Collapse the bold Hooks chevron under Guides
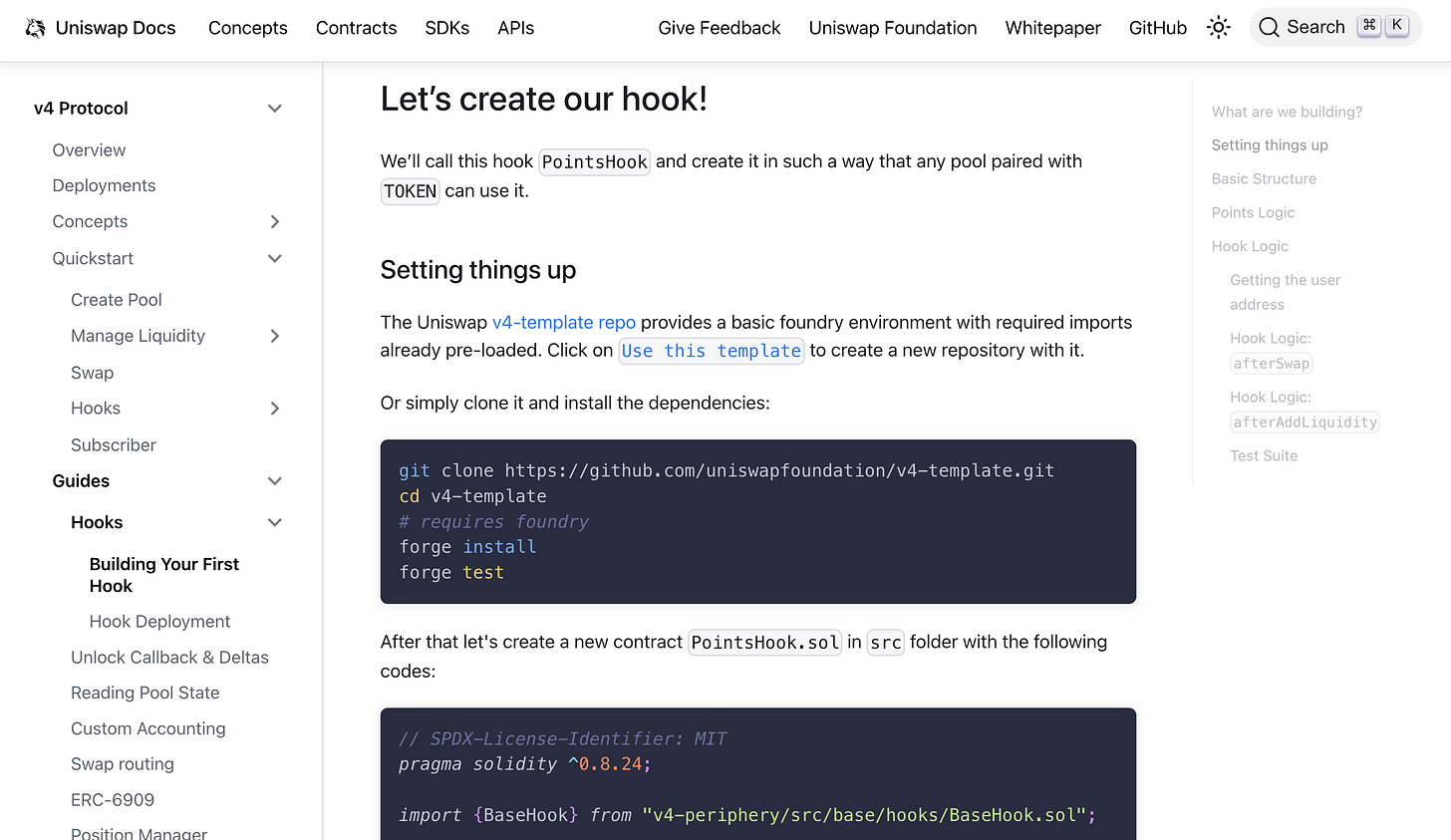 point(275,523)
